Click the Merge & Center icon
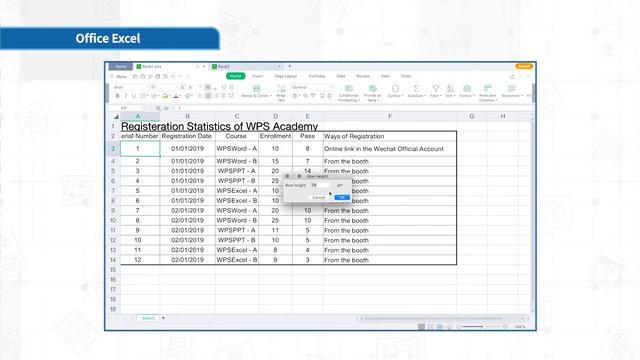 256,88
